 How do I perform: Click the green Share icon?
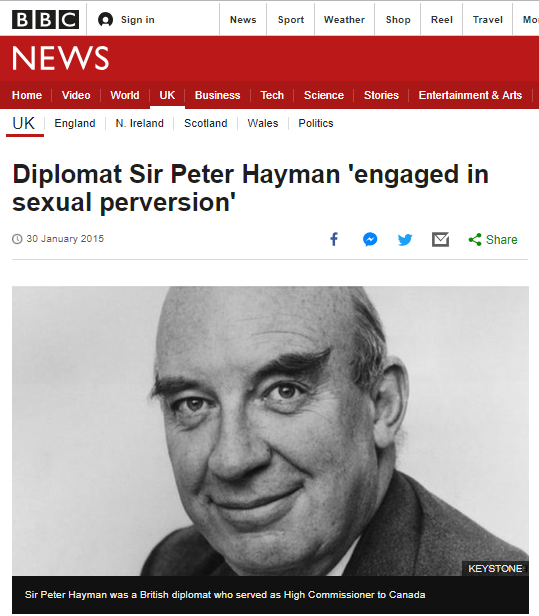tap(475, 239)
